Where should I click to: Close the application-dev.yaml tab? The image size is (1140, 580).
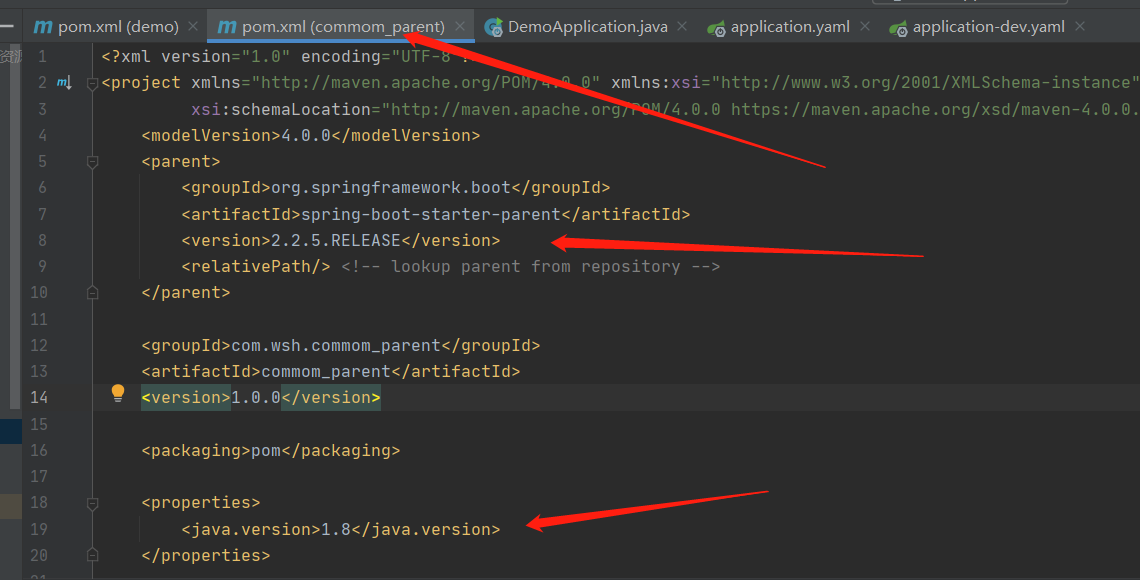(1080, 27)
